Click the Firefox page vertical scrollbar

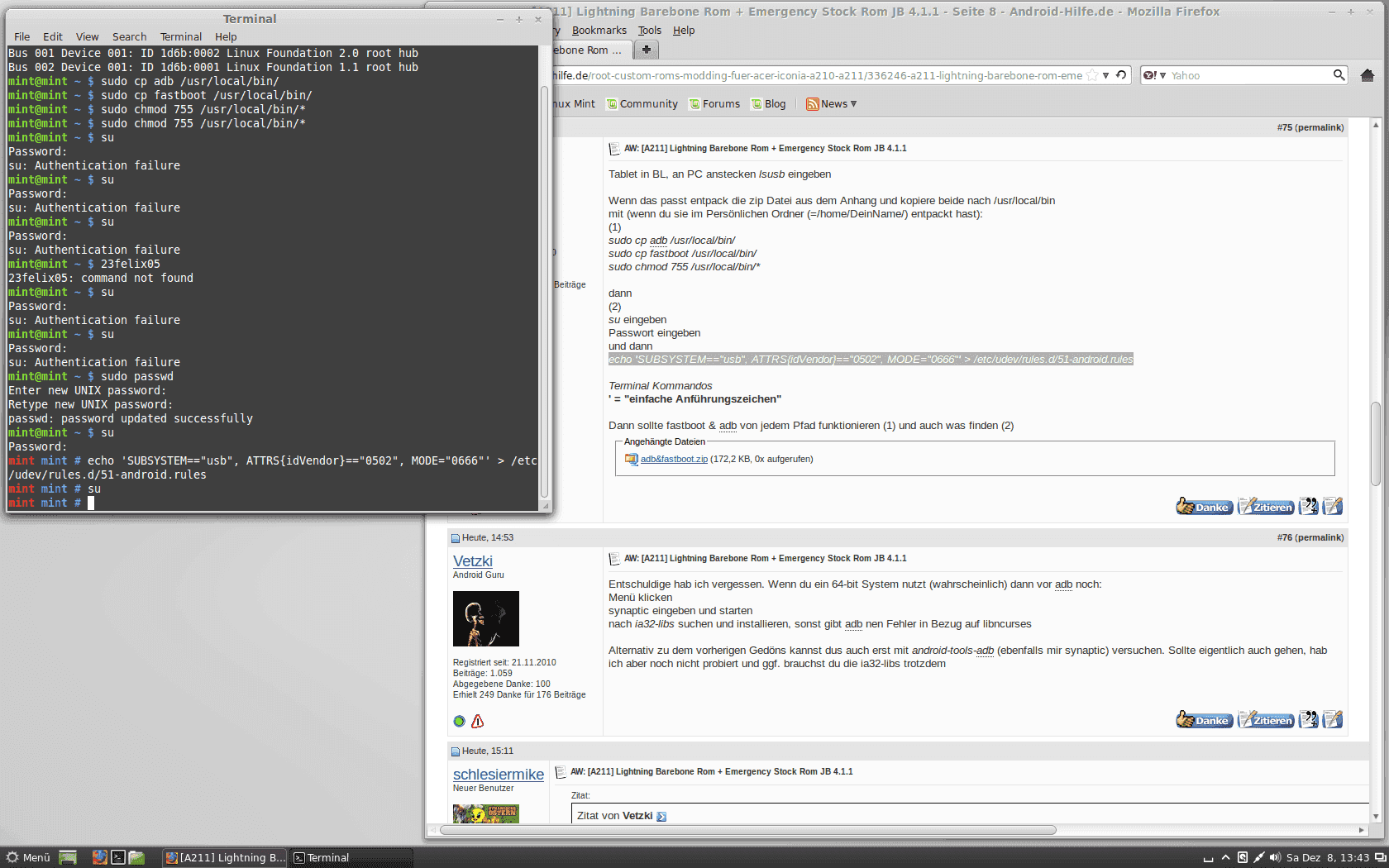(1376, 446)
